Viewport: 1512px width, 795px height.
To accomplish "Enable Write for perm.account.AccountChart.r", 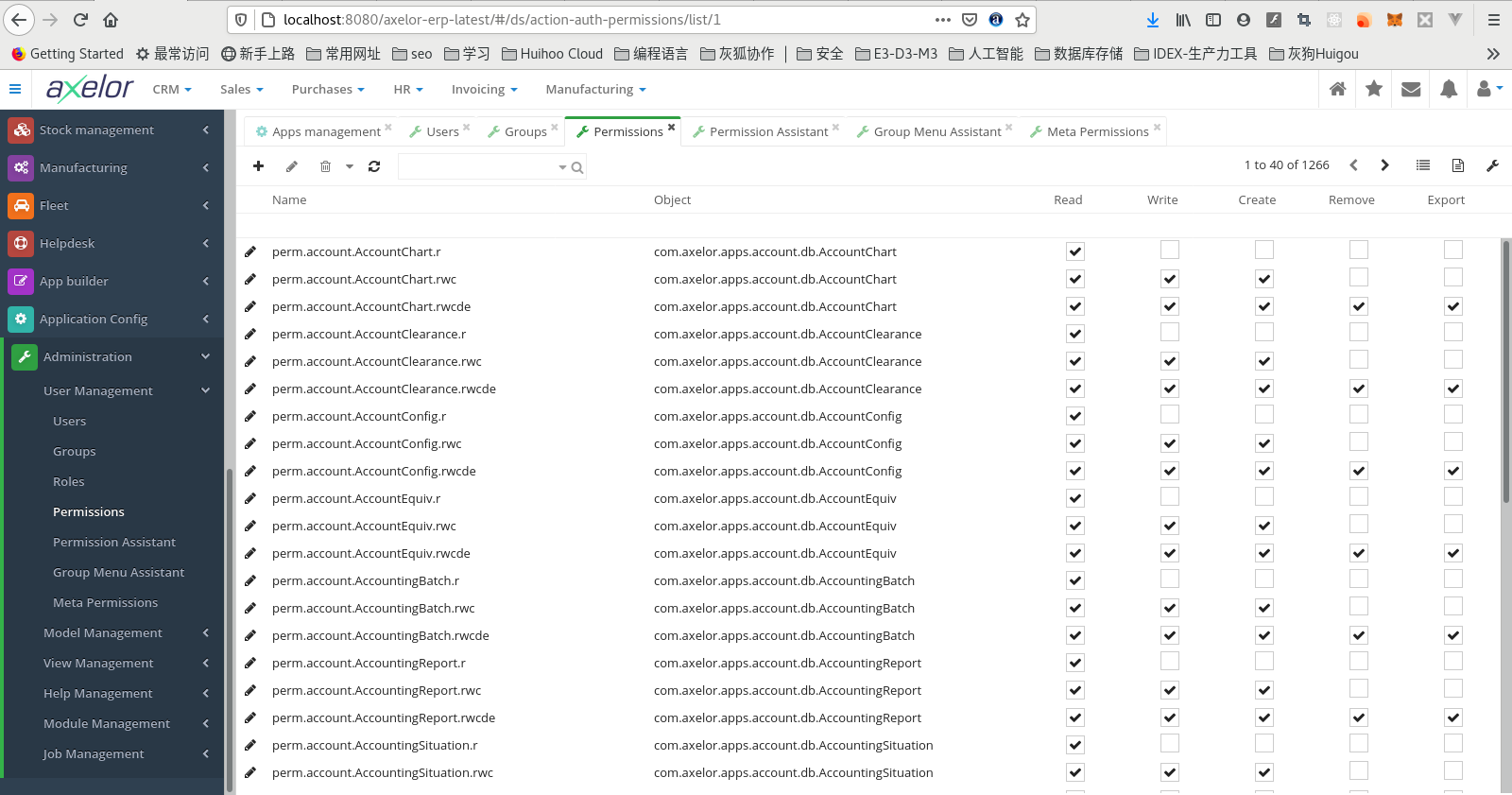I will tap(1170, 251).
